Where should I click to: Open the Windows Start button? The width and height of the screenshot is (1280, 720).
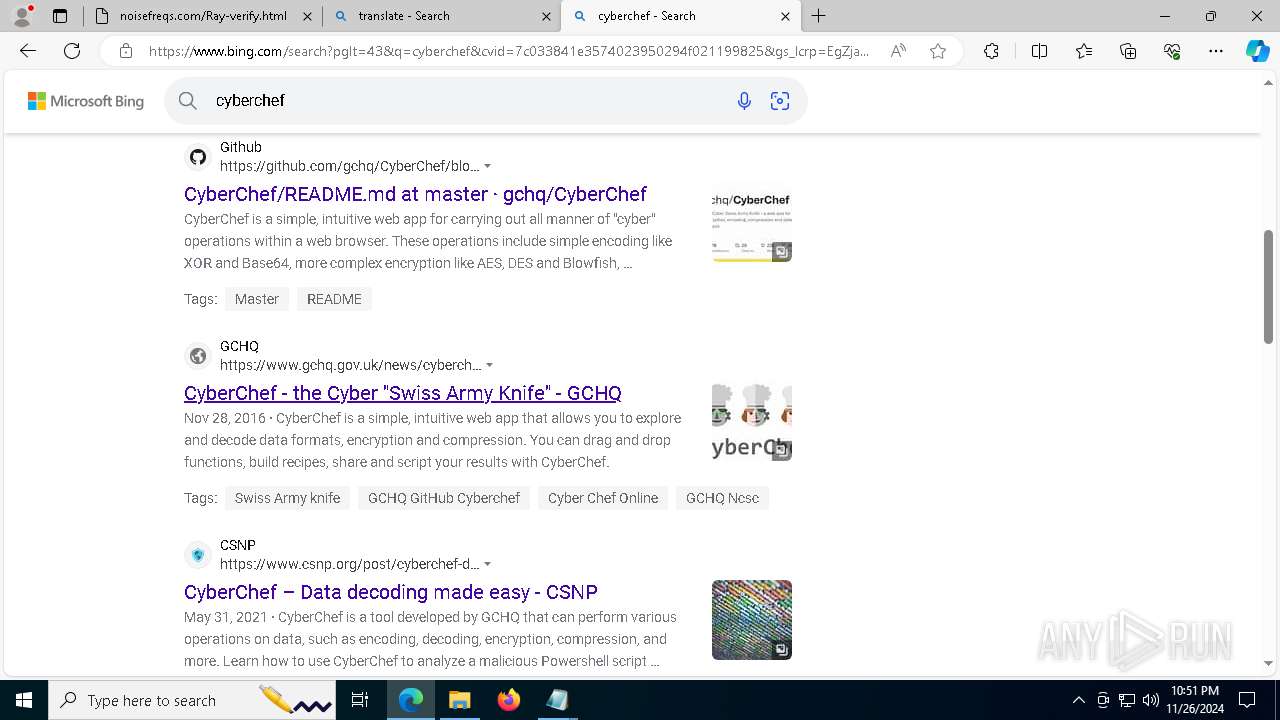click(x=24, y=700)
